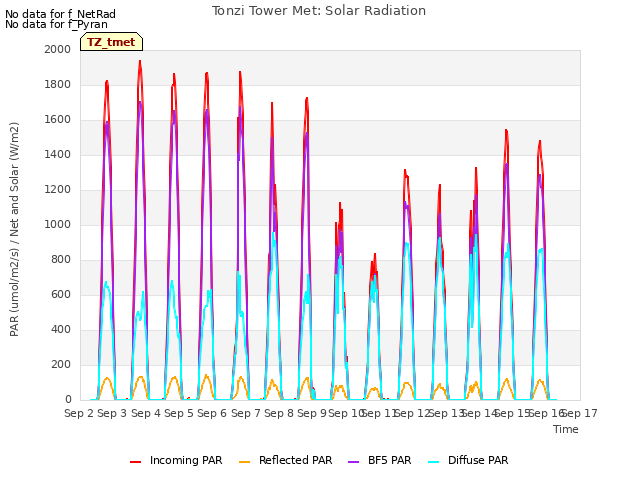Click the 0 y-axis tick label
Viewport: 640px width, 480px height.
(x=68, y=400)
